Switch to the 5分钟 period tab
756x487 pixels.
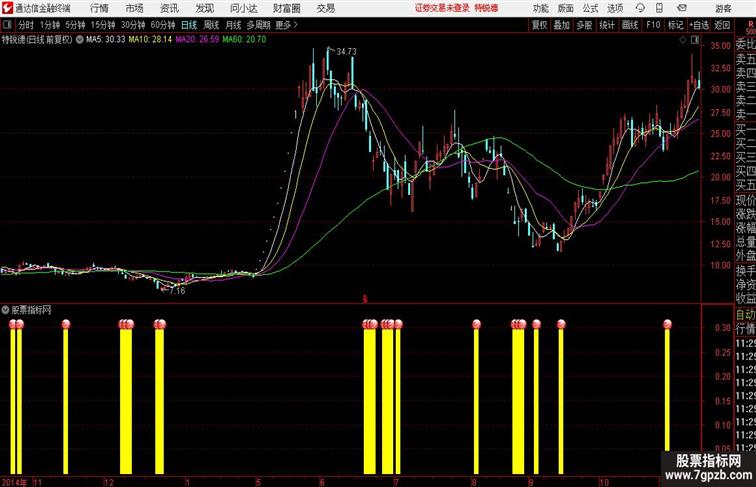[x=75, y=25]
